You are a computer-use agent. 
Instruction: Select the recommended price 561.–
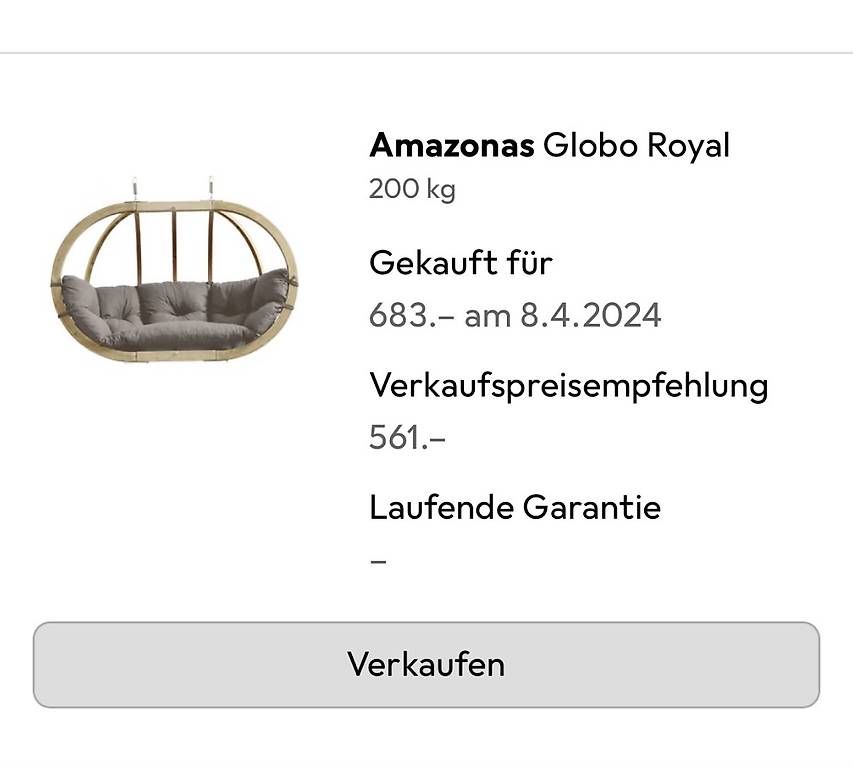pos(407,437)
